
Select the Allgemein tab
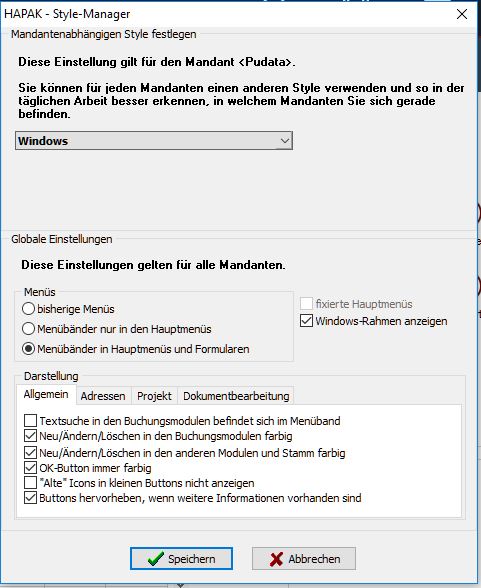click(46, 394)
